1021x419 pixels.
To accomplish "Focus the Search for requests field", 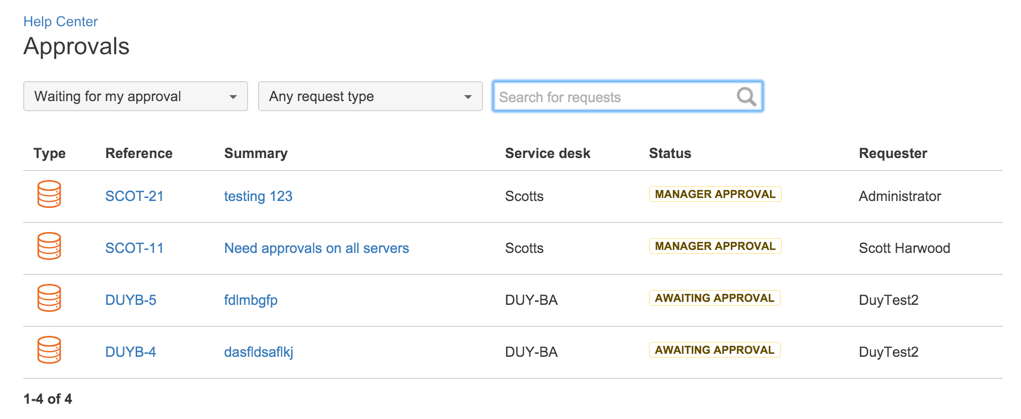I will pyautogui.click(x=628, y=96).
